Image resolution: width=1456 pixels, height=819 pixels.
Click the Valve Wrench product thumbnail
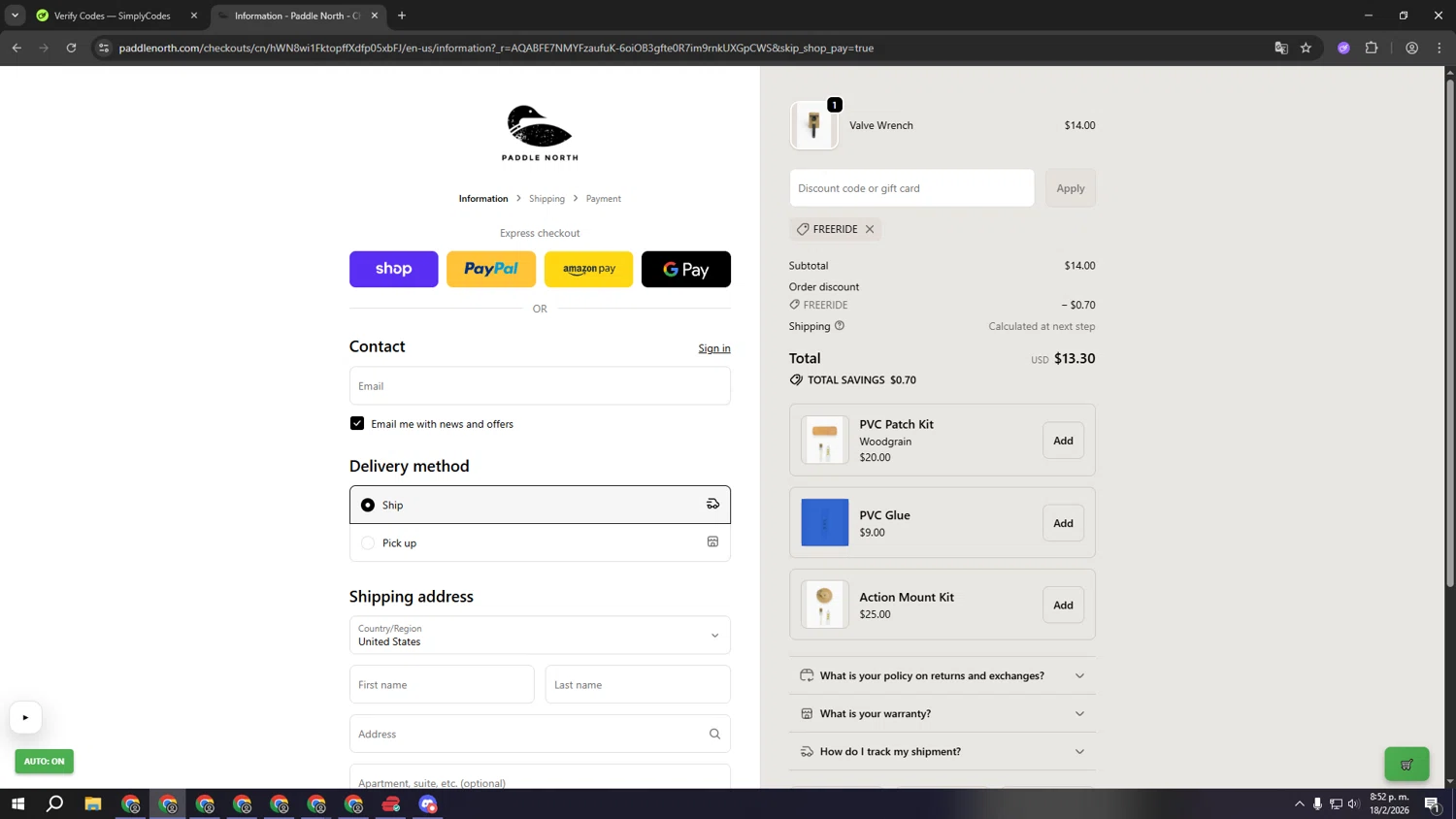pyautogui.click(x=813, y=125)
